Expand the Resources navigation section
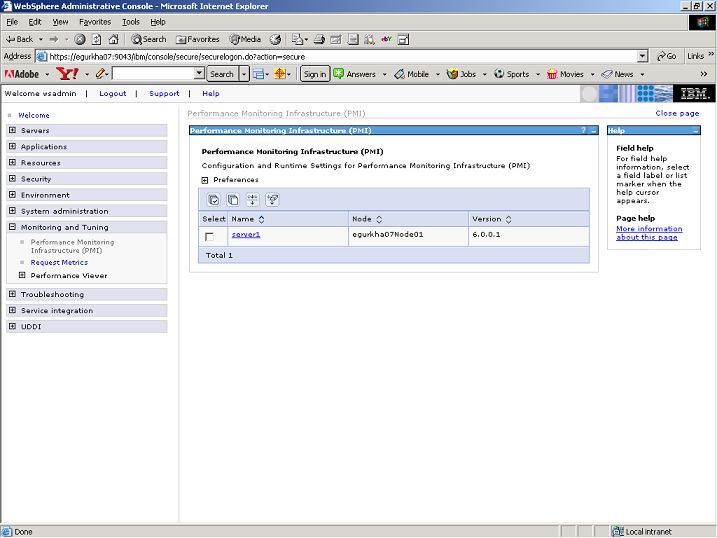 [12, 162]
